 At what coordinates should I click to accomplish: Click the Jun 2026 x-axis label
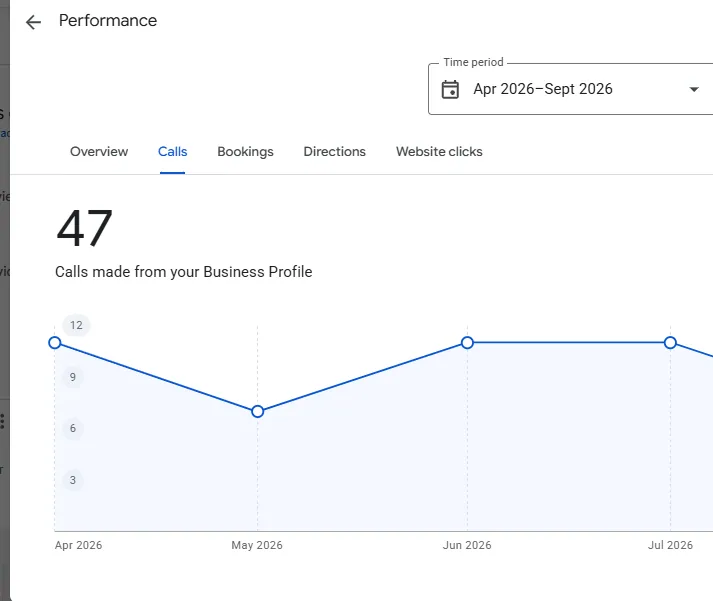[467, 545]
